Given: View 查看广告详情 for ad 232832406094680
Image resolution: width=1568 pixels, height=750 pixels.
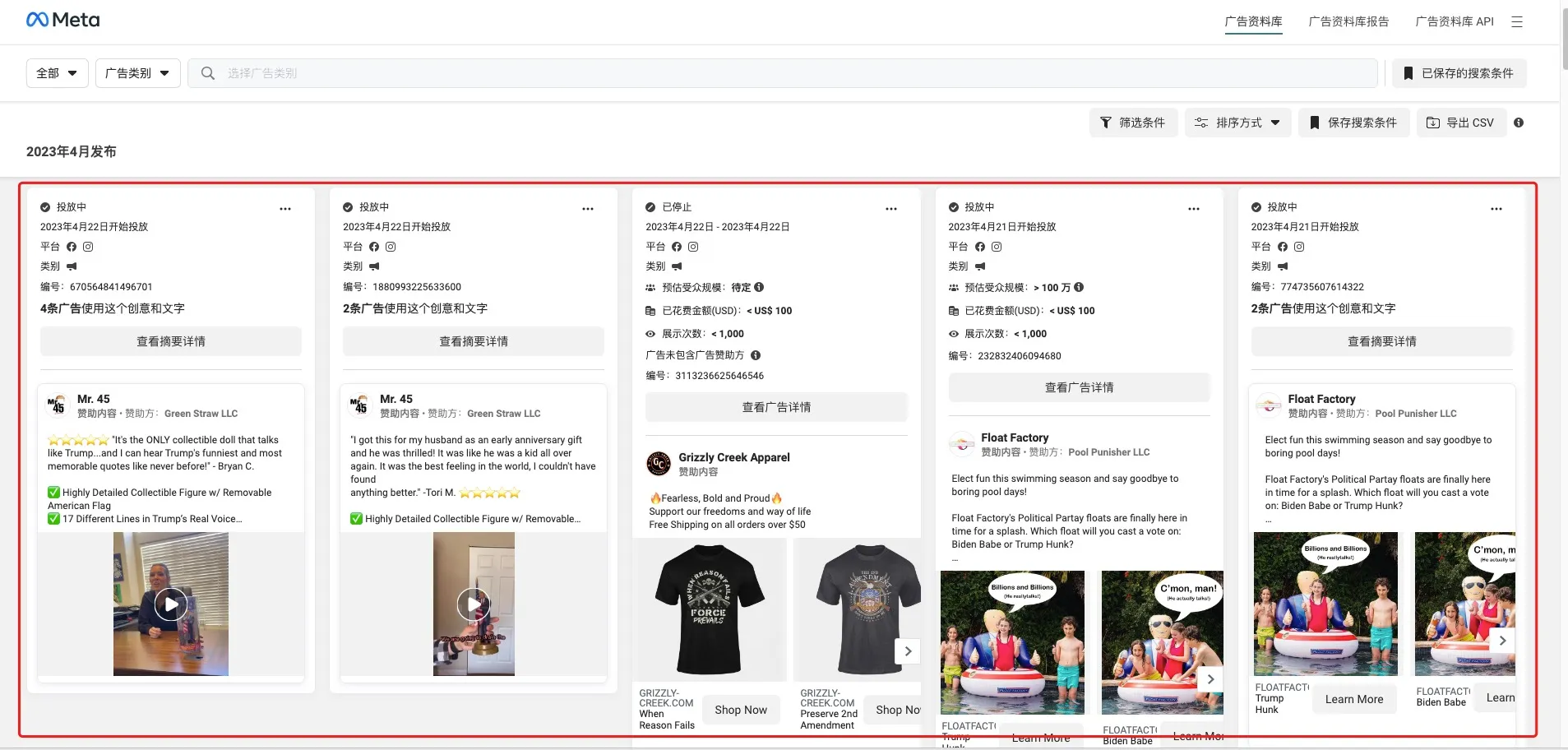Looking at the screenshot, I should [1079, 387].
